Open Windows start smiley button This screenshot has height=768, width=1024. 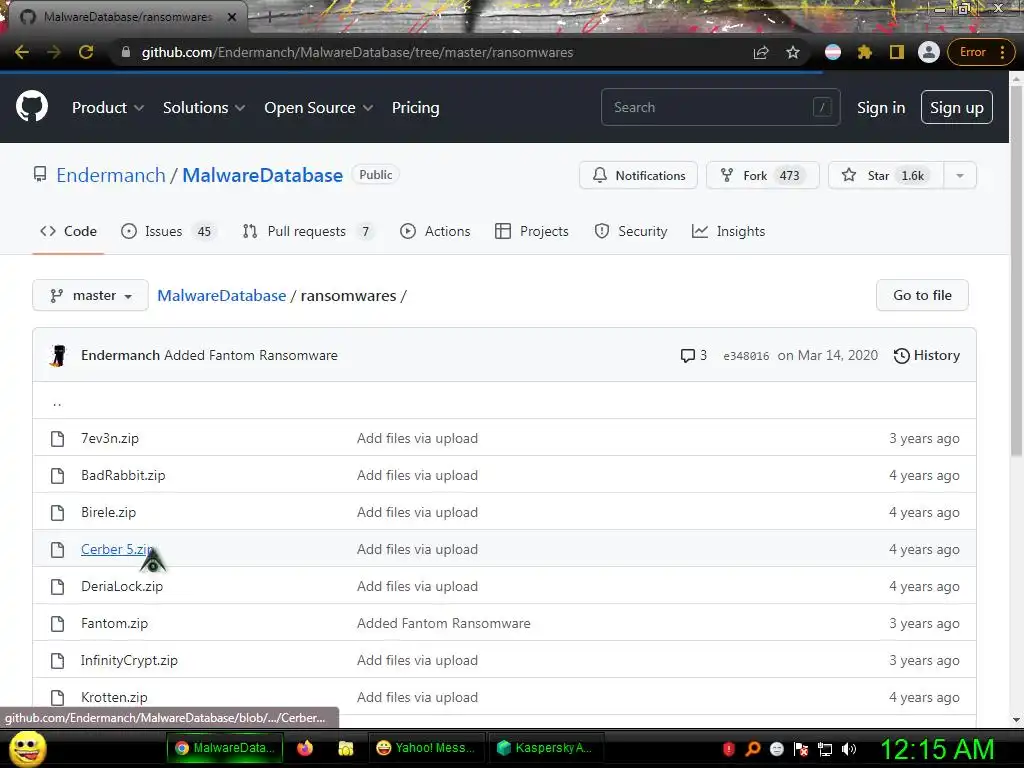[27, 748]
